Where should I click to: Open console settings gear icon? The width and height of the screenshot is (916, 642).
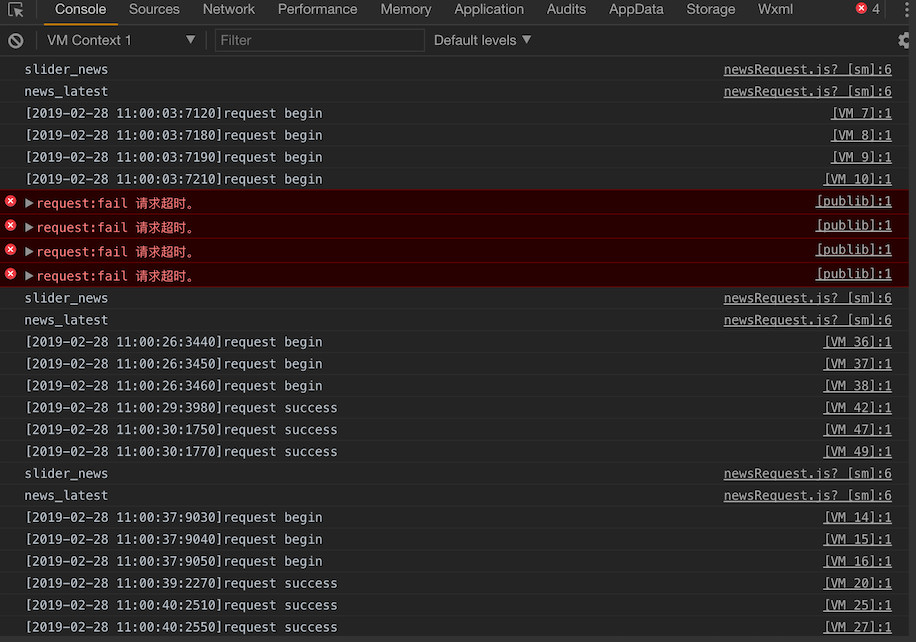(905, 41)
